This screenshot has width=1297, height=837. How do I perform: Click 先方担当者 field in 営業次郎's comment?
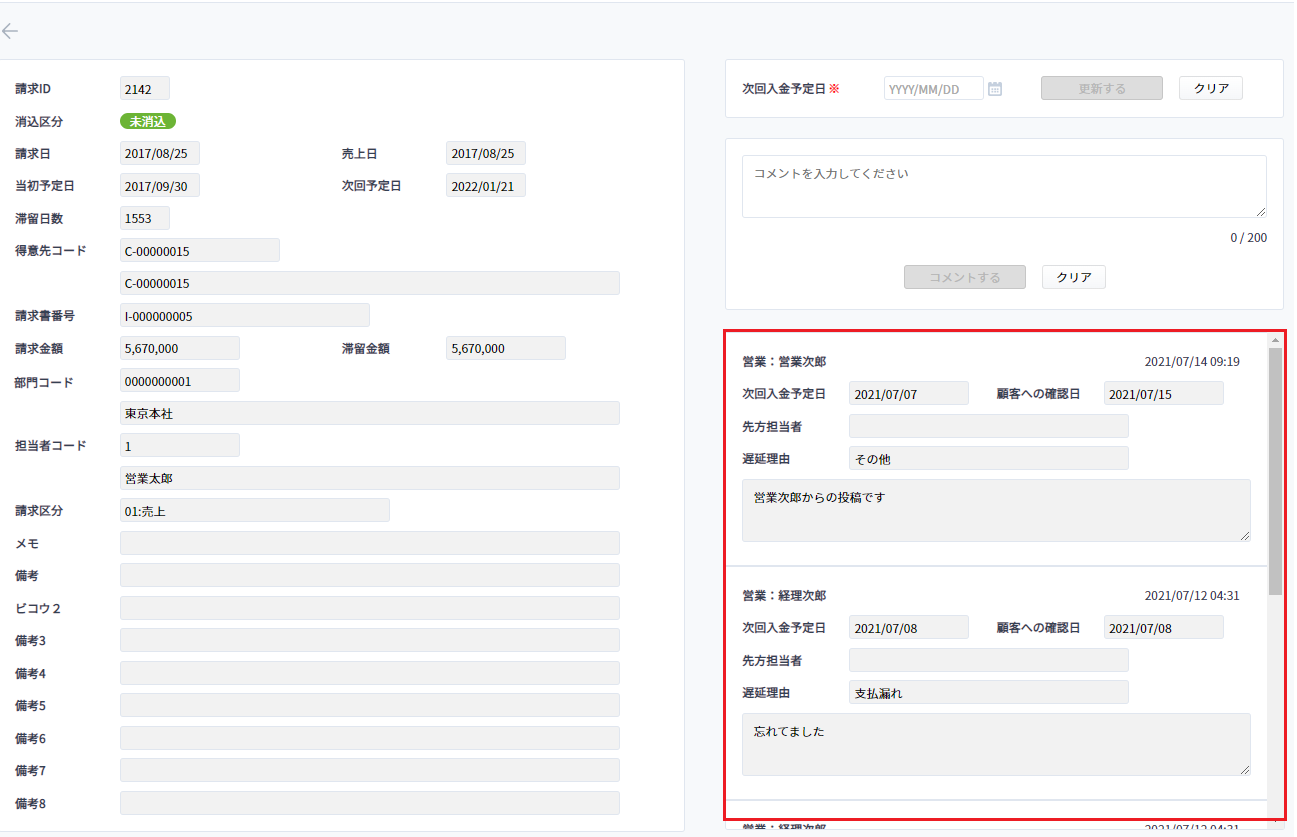989,426
